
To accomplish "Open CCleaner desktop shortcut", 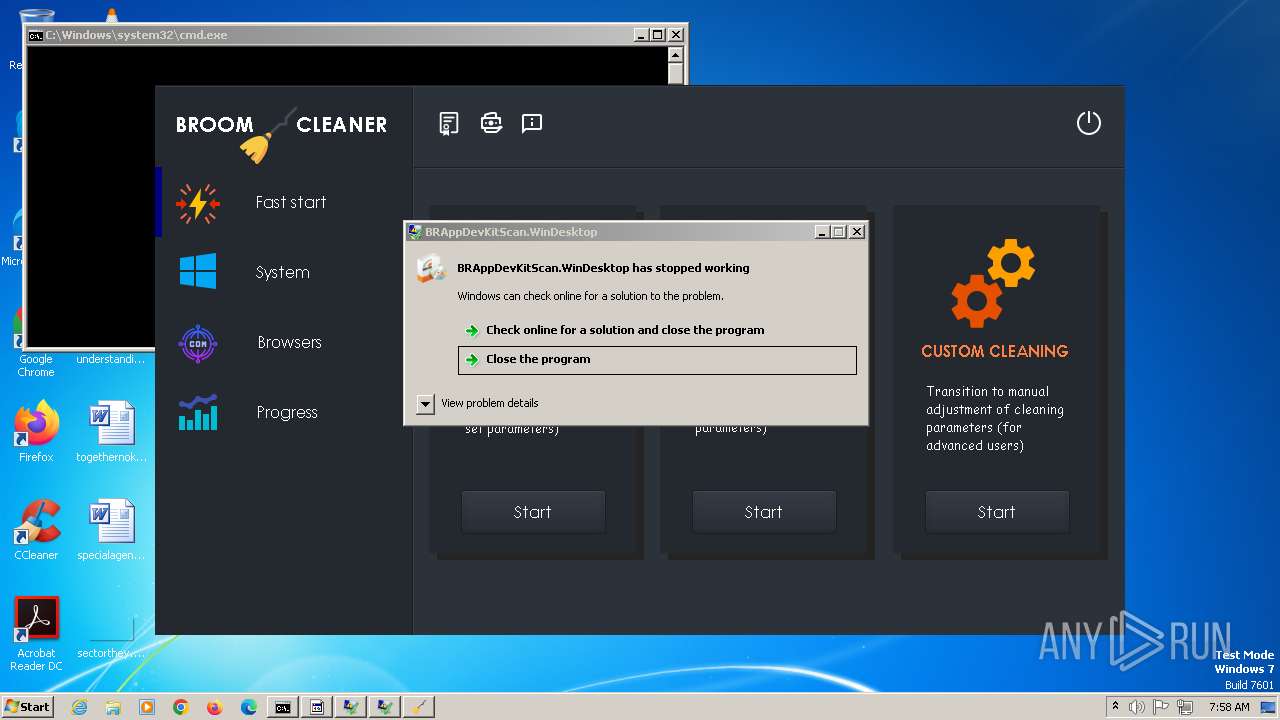I will pyautogui.click(x=36, y=530).
